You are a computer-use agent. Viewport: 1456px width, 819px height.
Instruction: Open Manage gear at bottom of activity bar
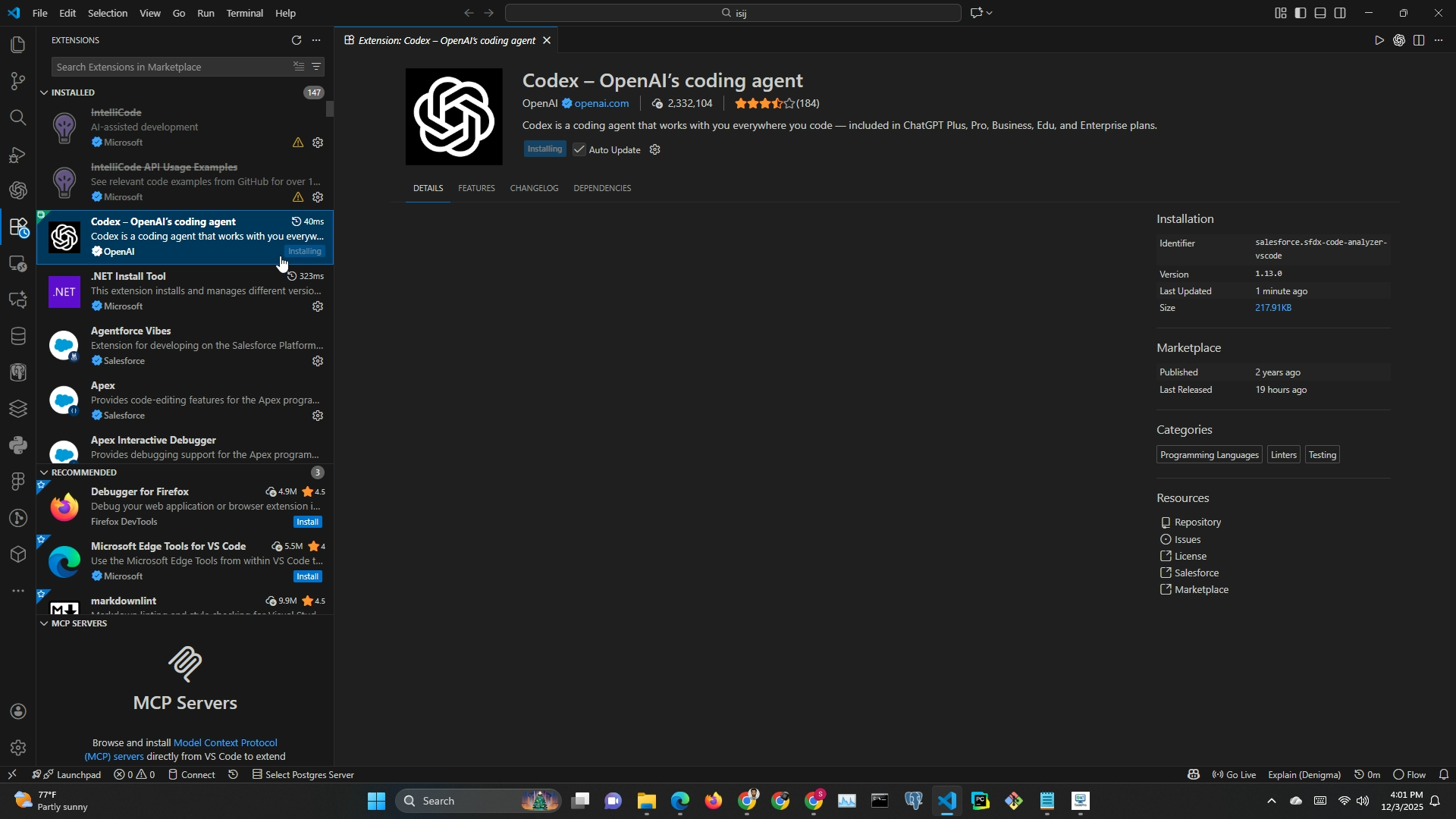17,748
